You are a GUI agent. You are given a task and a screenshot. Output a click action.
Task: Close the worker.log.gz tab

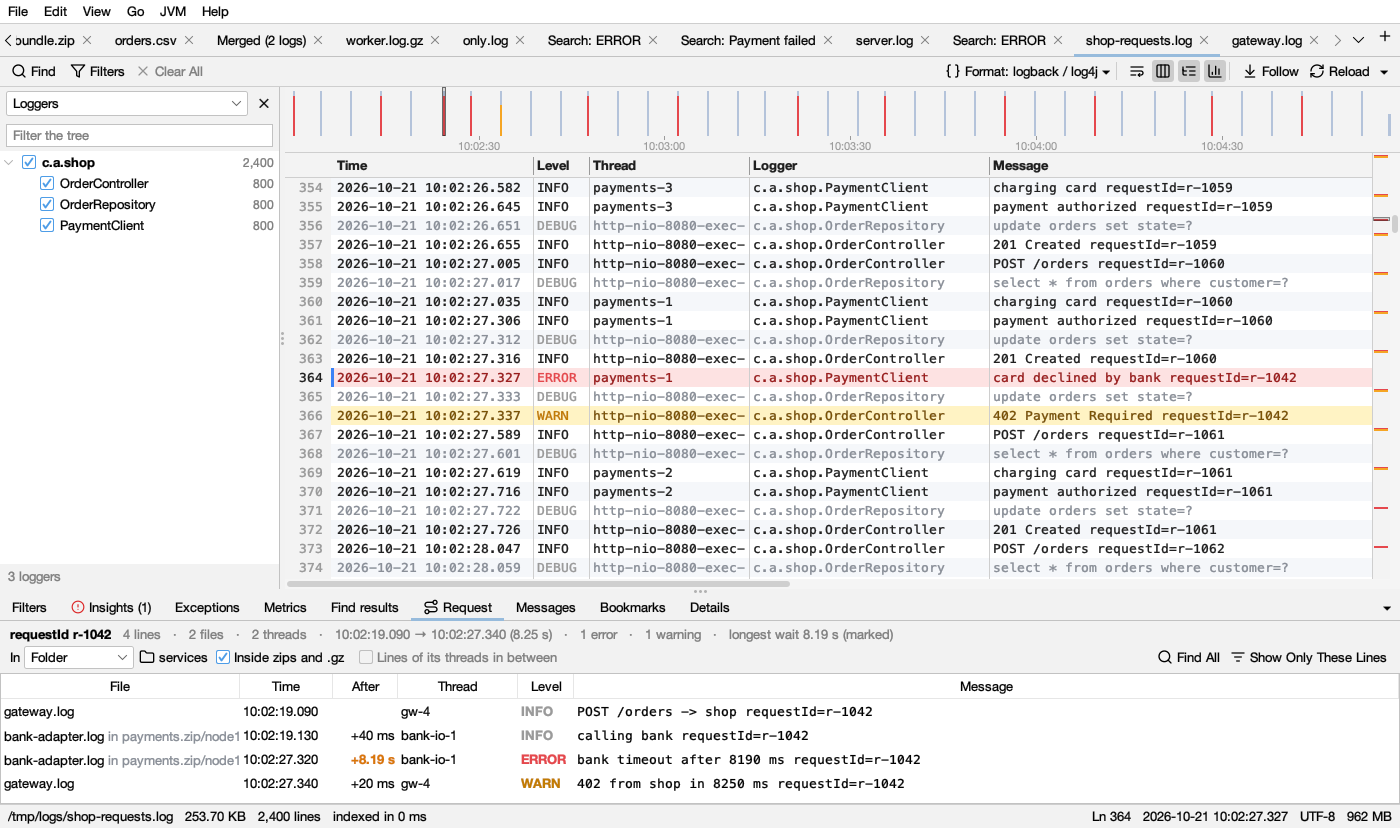pos(436,41)
